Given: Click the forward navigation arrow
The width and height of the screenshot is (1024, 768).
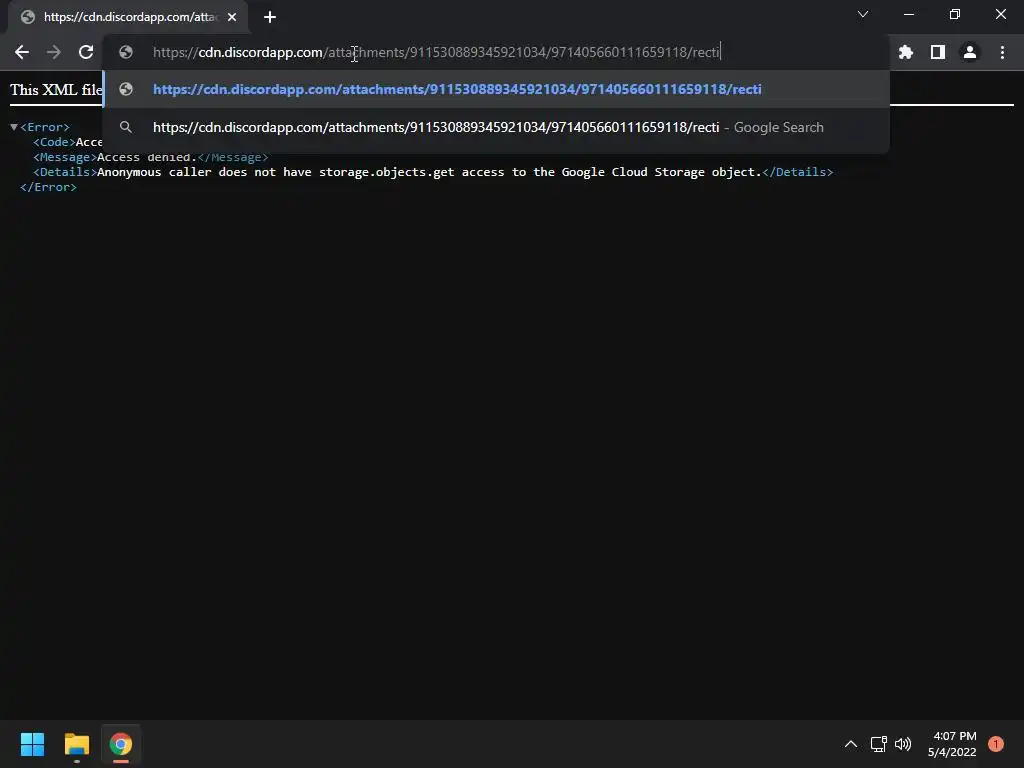Looking at the screenshot, I should tap(54, 52).
